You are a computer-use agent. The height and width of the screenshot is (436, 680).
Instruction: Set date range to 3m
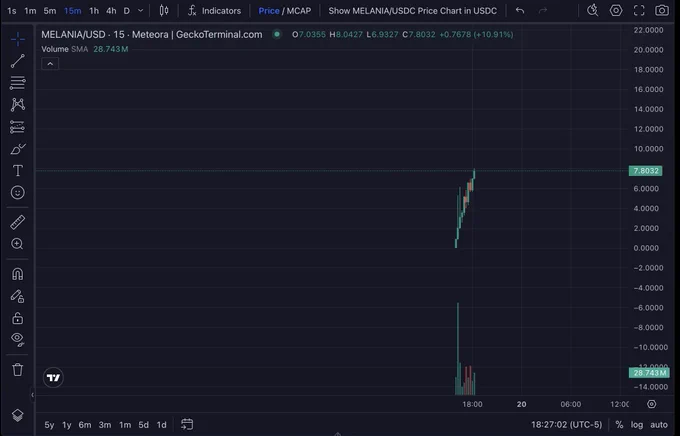click(x=105, y=425)
